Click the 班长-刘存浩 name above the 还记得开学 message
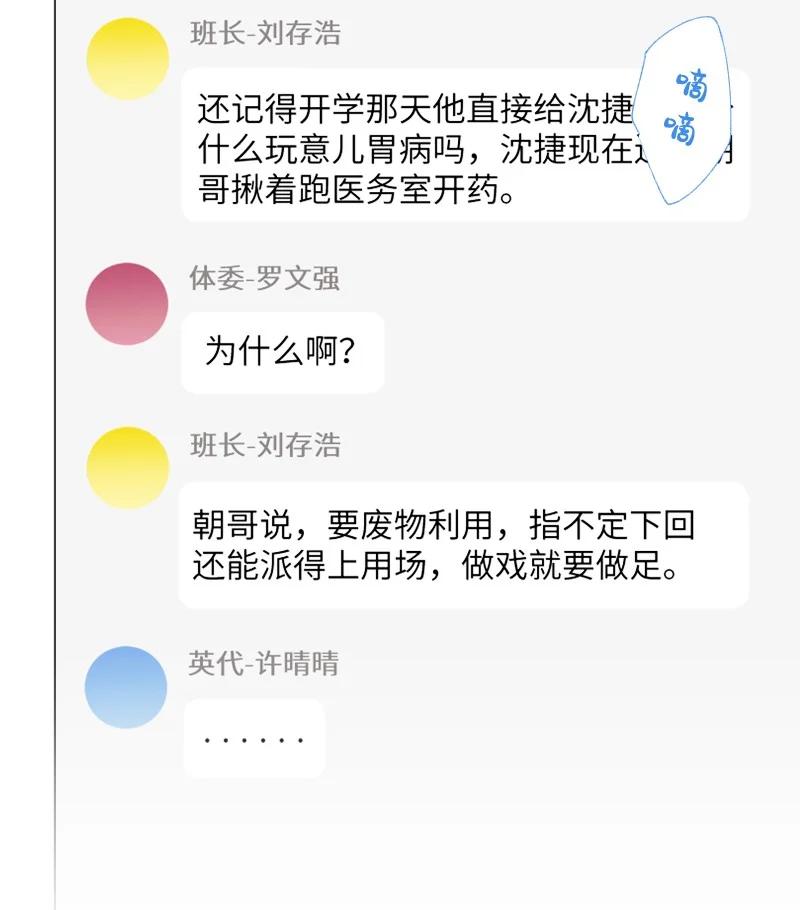 265,33
